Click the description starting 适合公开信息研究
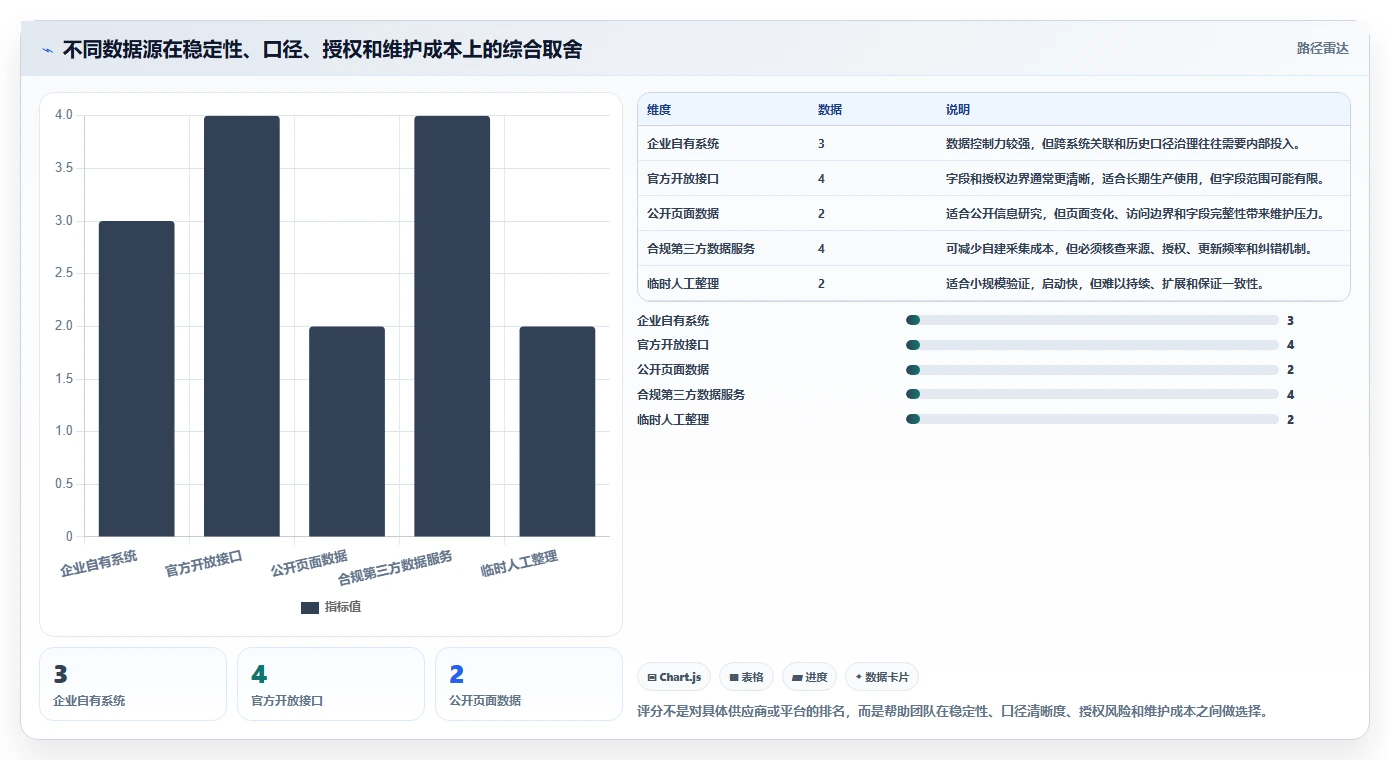 pos(1135,214)
